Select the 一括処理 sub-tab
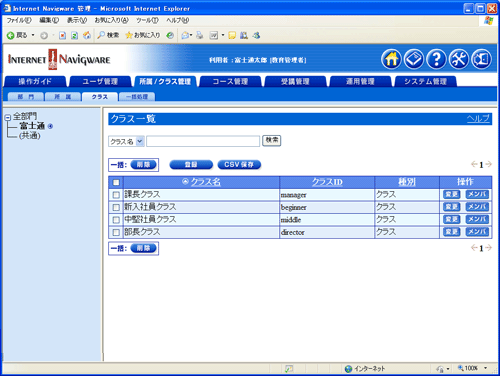The width and height of the screenshot is (500, 376). click(137, 97)
